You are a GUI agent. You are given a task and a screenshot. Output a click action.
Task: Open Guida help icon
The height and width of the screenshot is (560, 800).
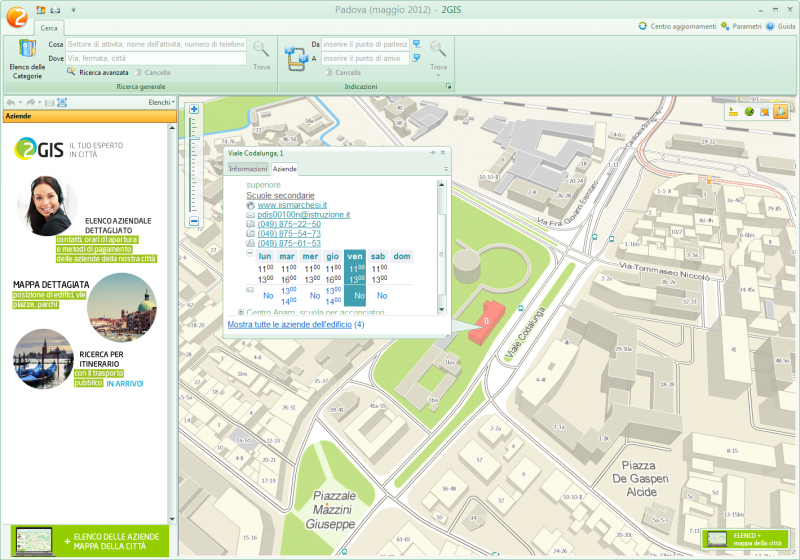[769, 26]
